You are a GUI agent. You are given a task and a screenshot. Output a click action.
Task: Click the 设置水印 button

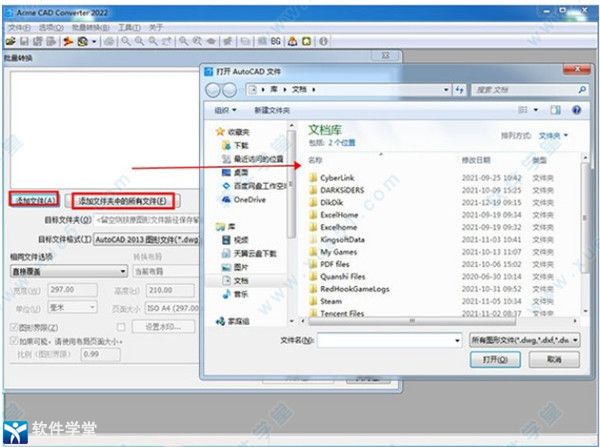pyautogui.click(x=163, y=327)
